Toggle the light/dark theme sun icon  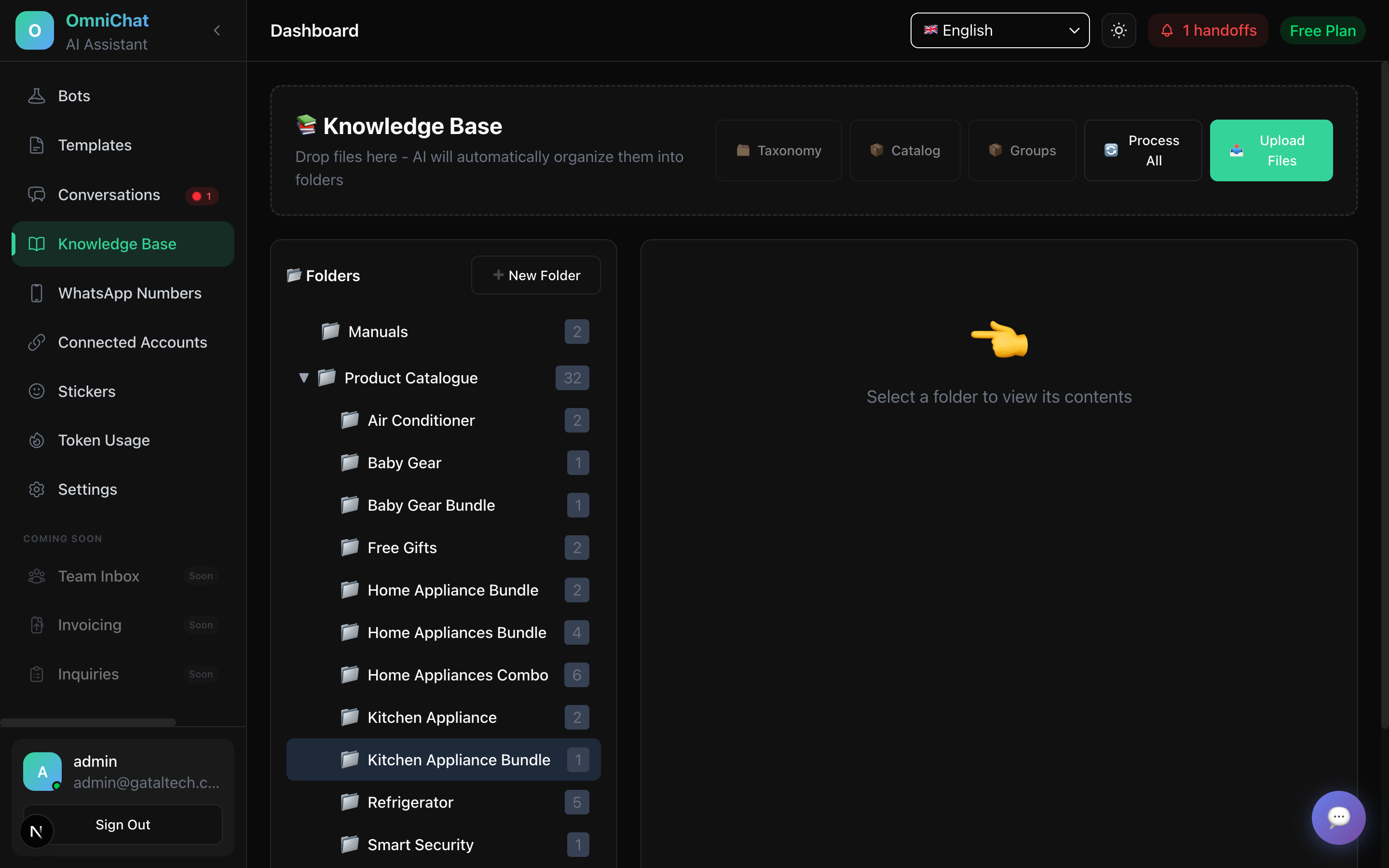(x=1118, y=30)
